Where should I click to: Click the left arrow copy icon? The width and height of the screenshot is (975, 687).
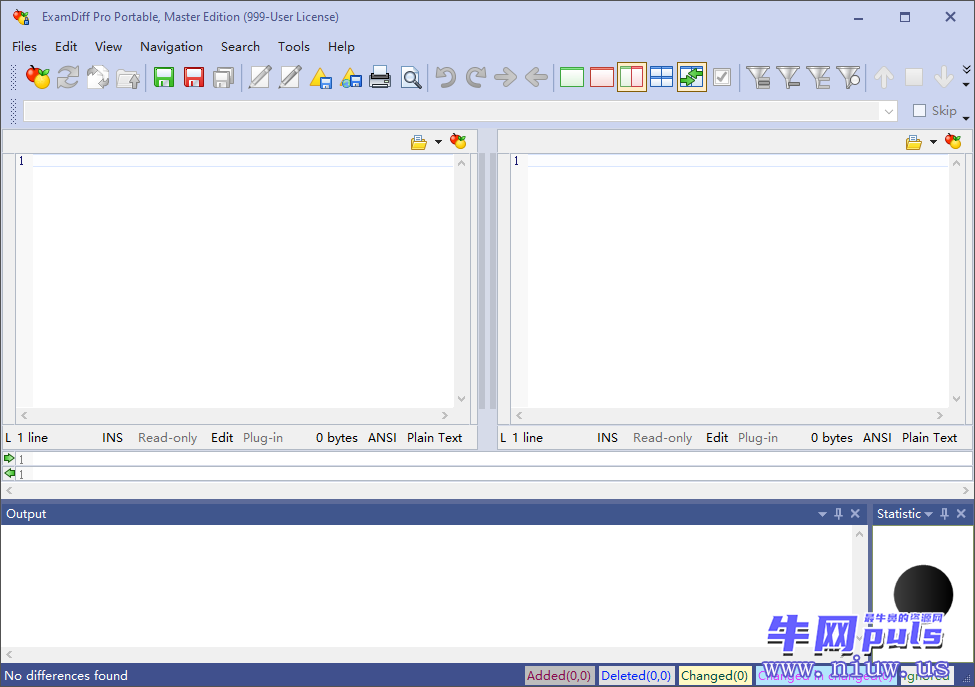pos(536,78)
